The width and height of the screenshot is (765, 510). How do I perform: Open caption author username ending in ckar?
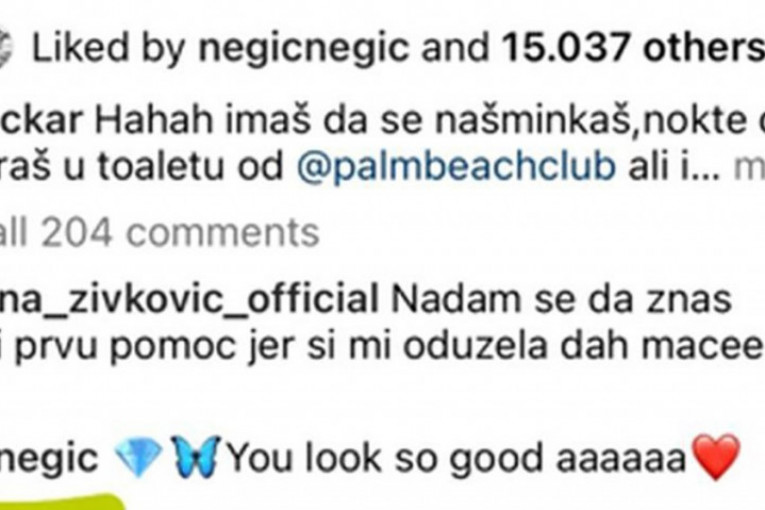(41, 121)
